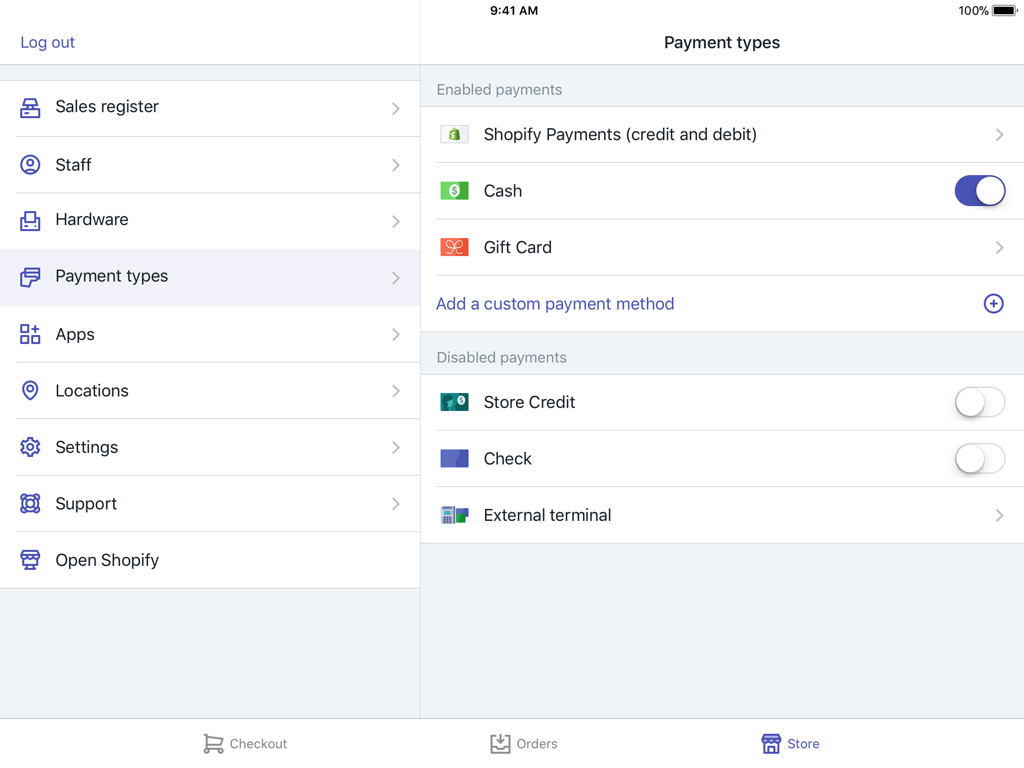Click the Settings gear icon
The height and width of the screenshot is (768, 1024).
30,447
